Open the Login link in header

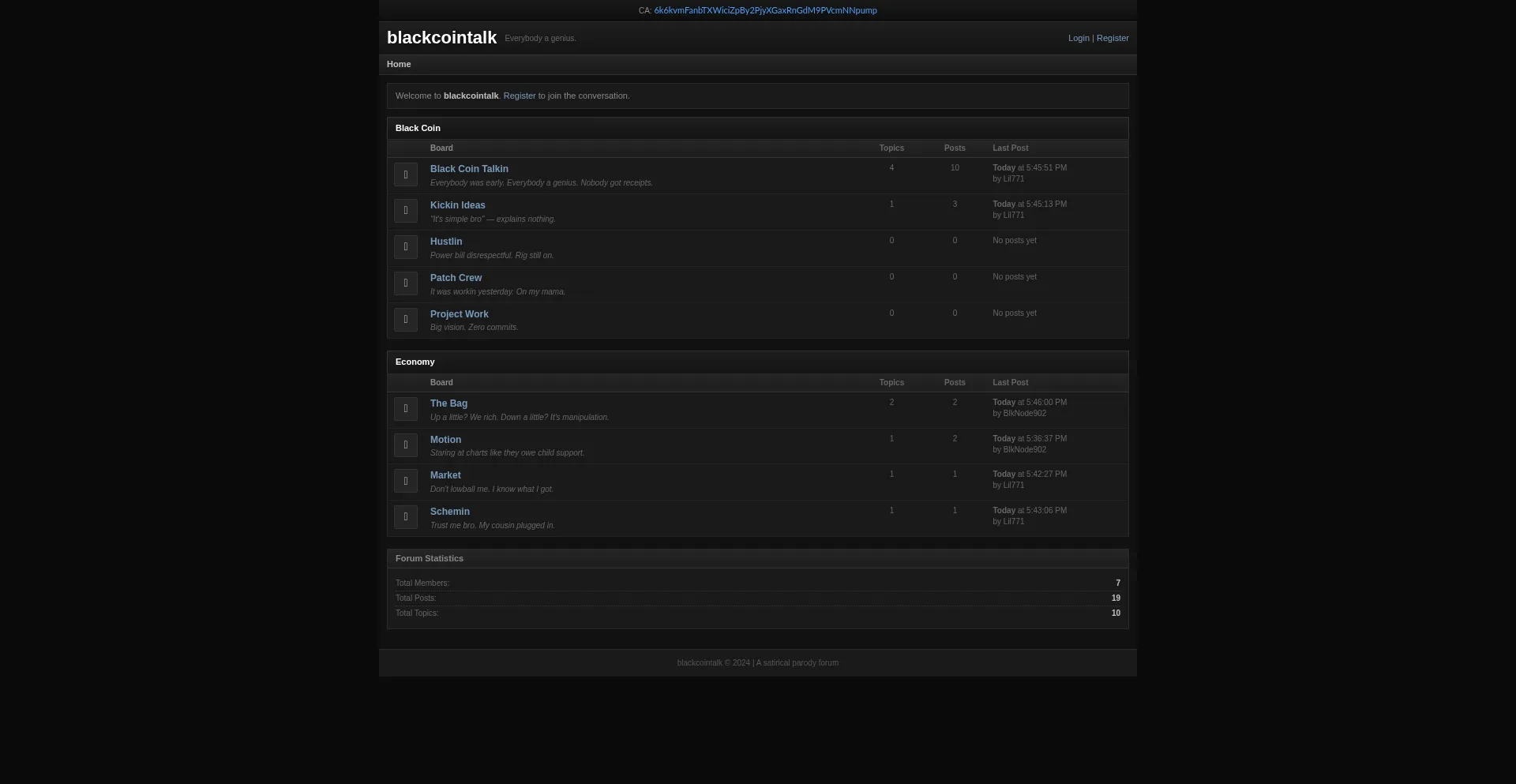tap(1079, 38)
